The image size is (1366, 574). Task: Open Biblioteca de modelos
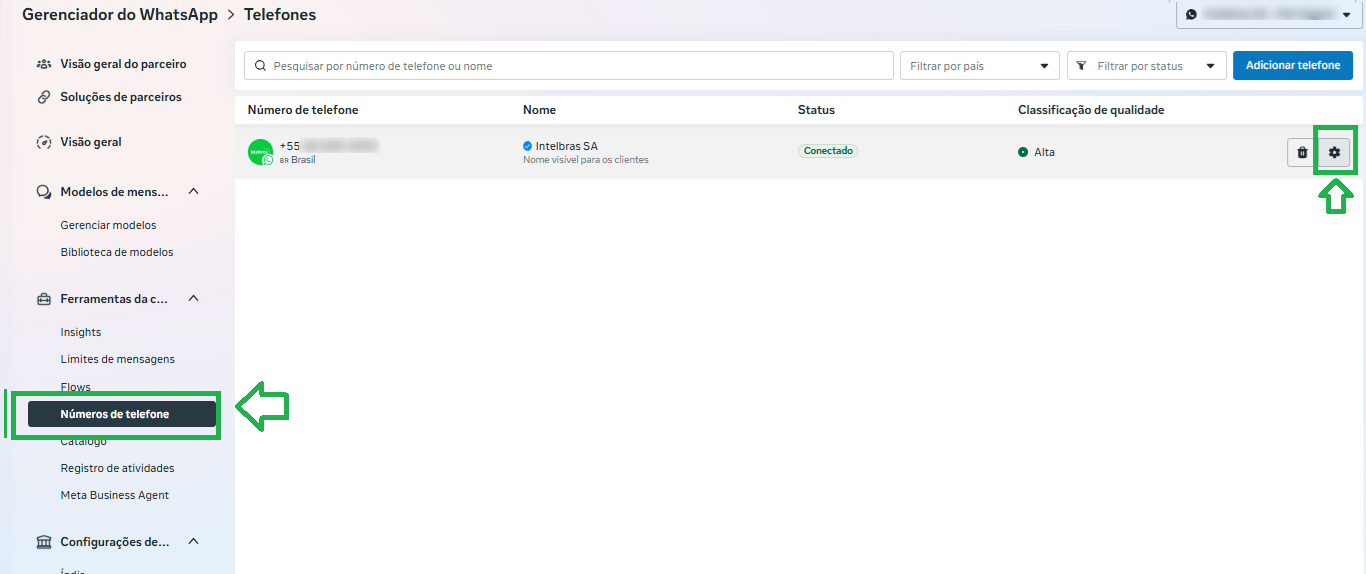click(x=117, y=252)
